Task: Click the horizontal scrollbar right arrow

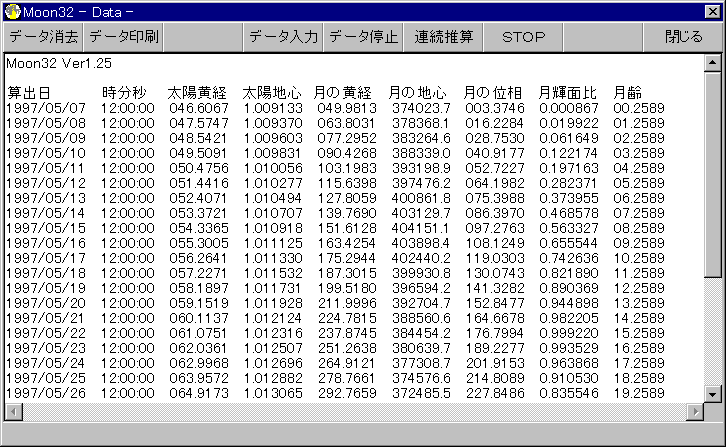Action: click(695, 410)
